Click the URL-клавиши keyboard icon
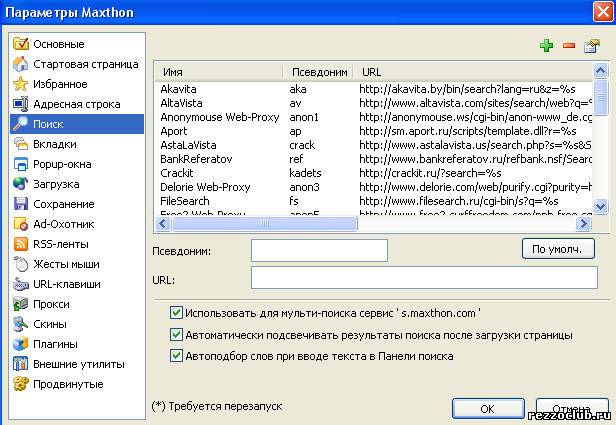The image size is (616, 425). coord(21,284)
